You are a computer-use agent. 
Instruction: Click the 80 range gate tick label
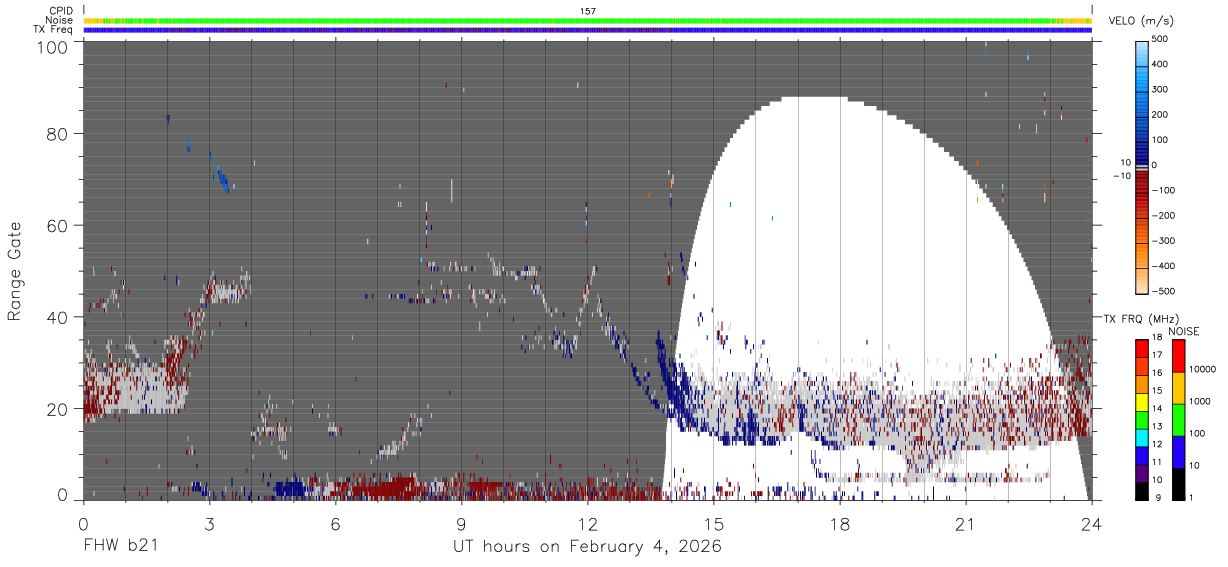[x=57, y=134]
